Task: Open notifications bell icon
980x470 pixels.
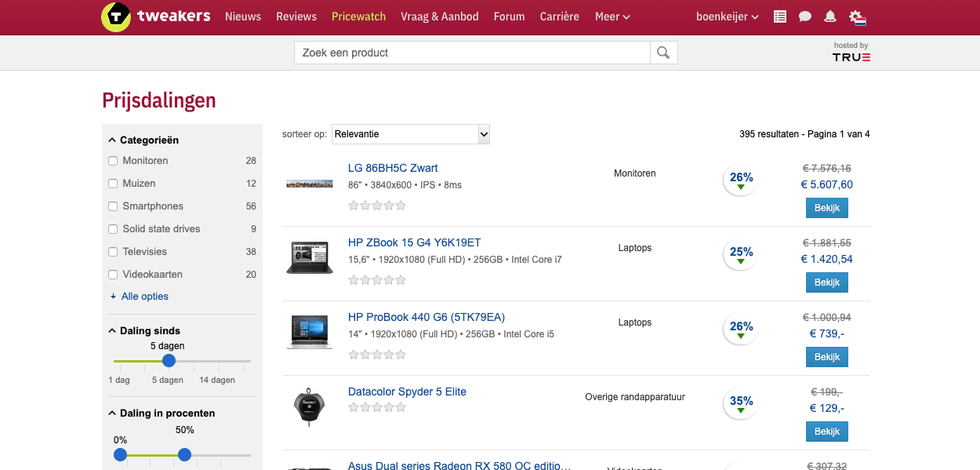Action: (x=830, y=17)
